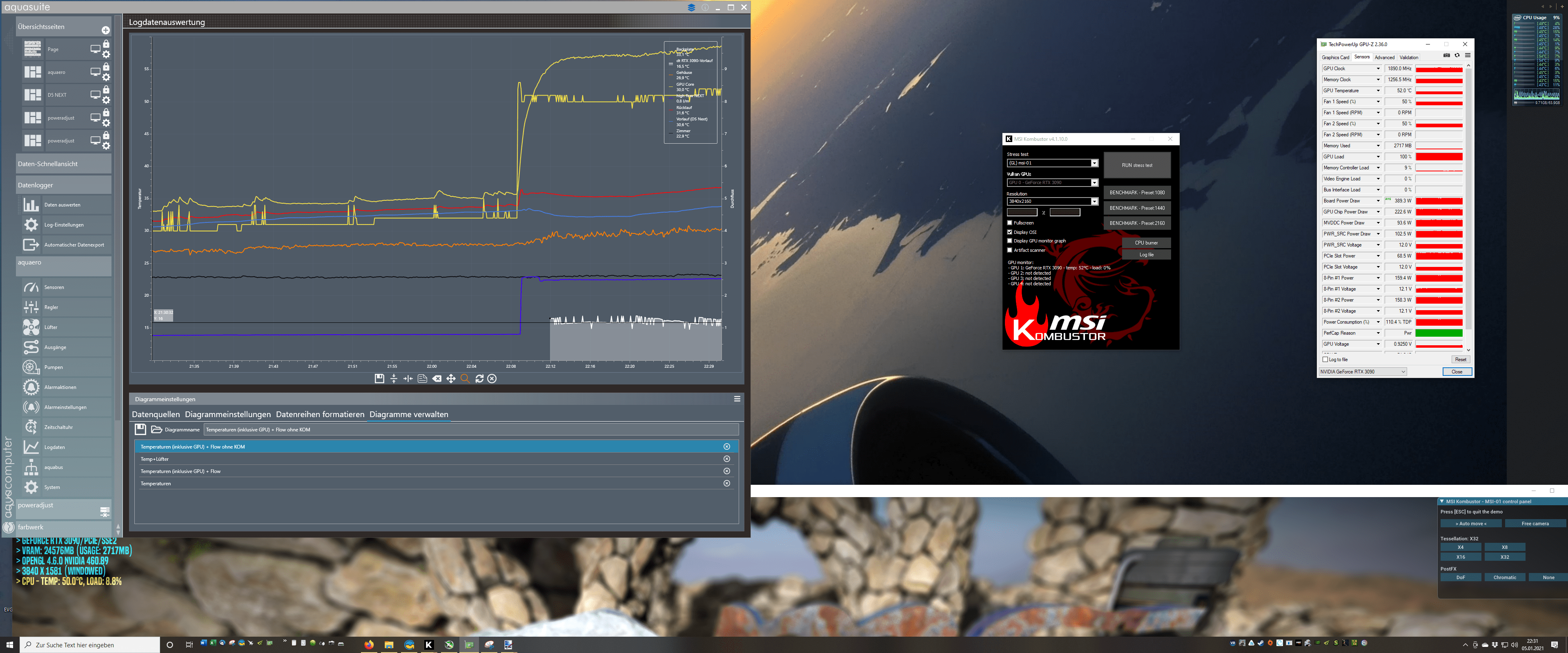Click the refresh arrows icon under chart

480,378
